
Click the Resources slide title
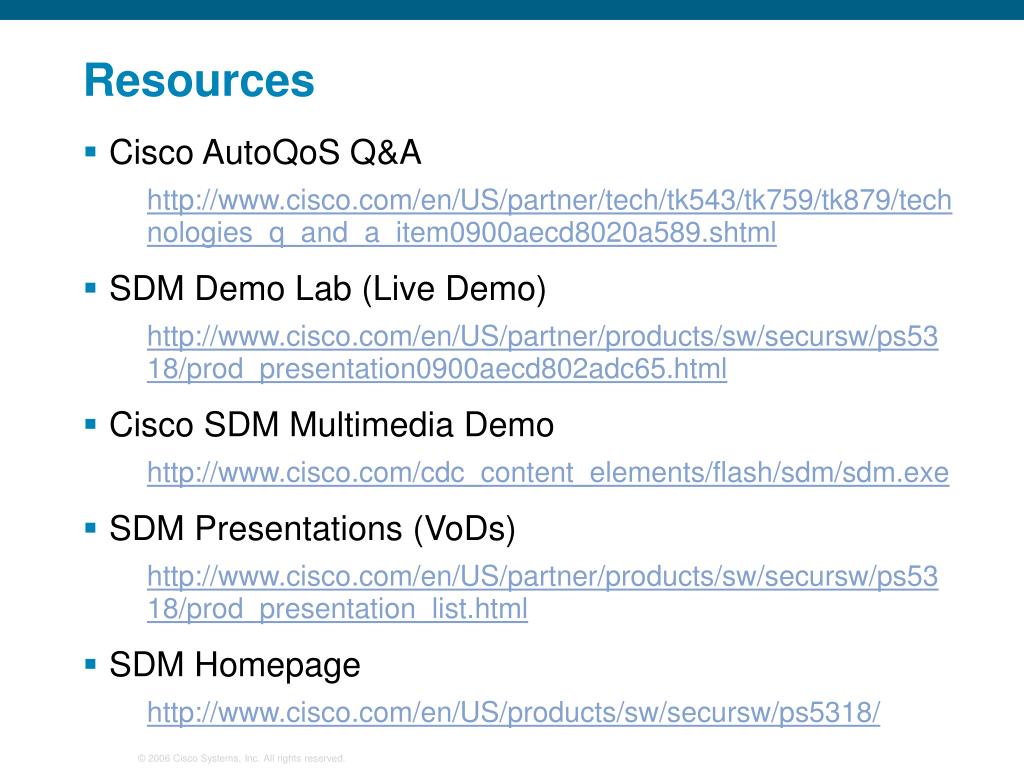pyautogui.click(x=199, y=80)
